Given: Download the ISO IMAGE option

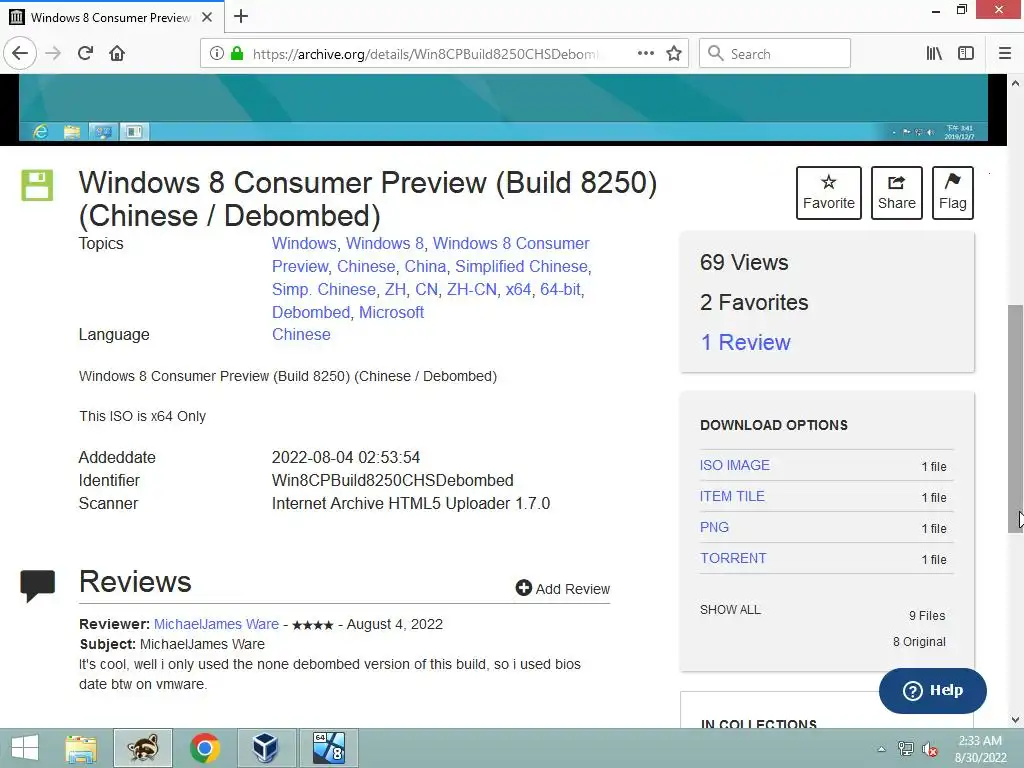Looking at the screenshot, I should coord(735,465).
